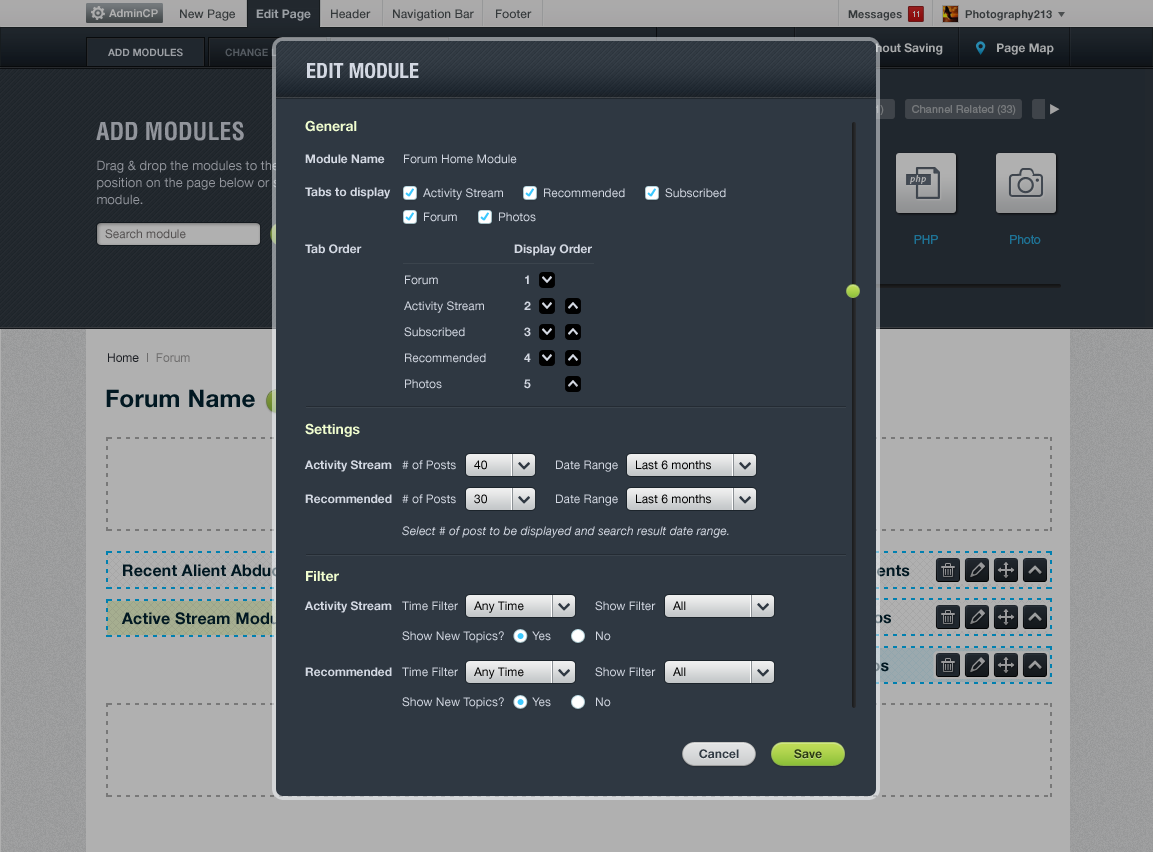Switch to the Navigation Bar tab
This screenshot has width=1153, height=852.
point(432,14)
